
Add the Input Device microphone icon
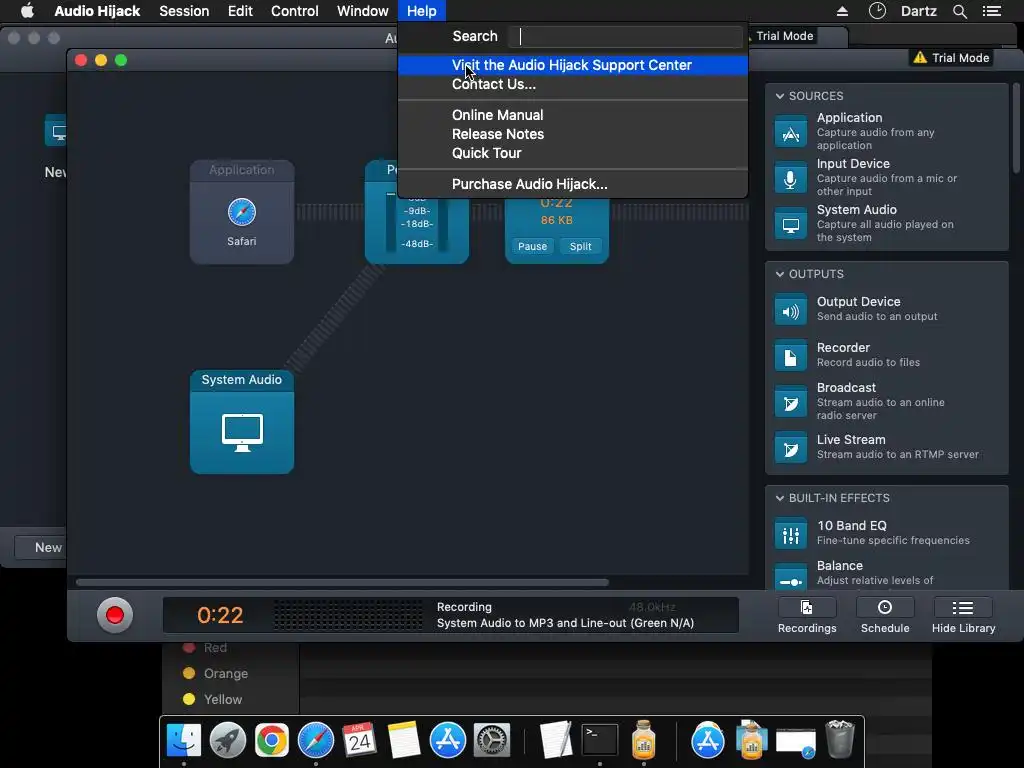coord(790,178)
